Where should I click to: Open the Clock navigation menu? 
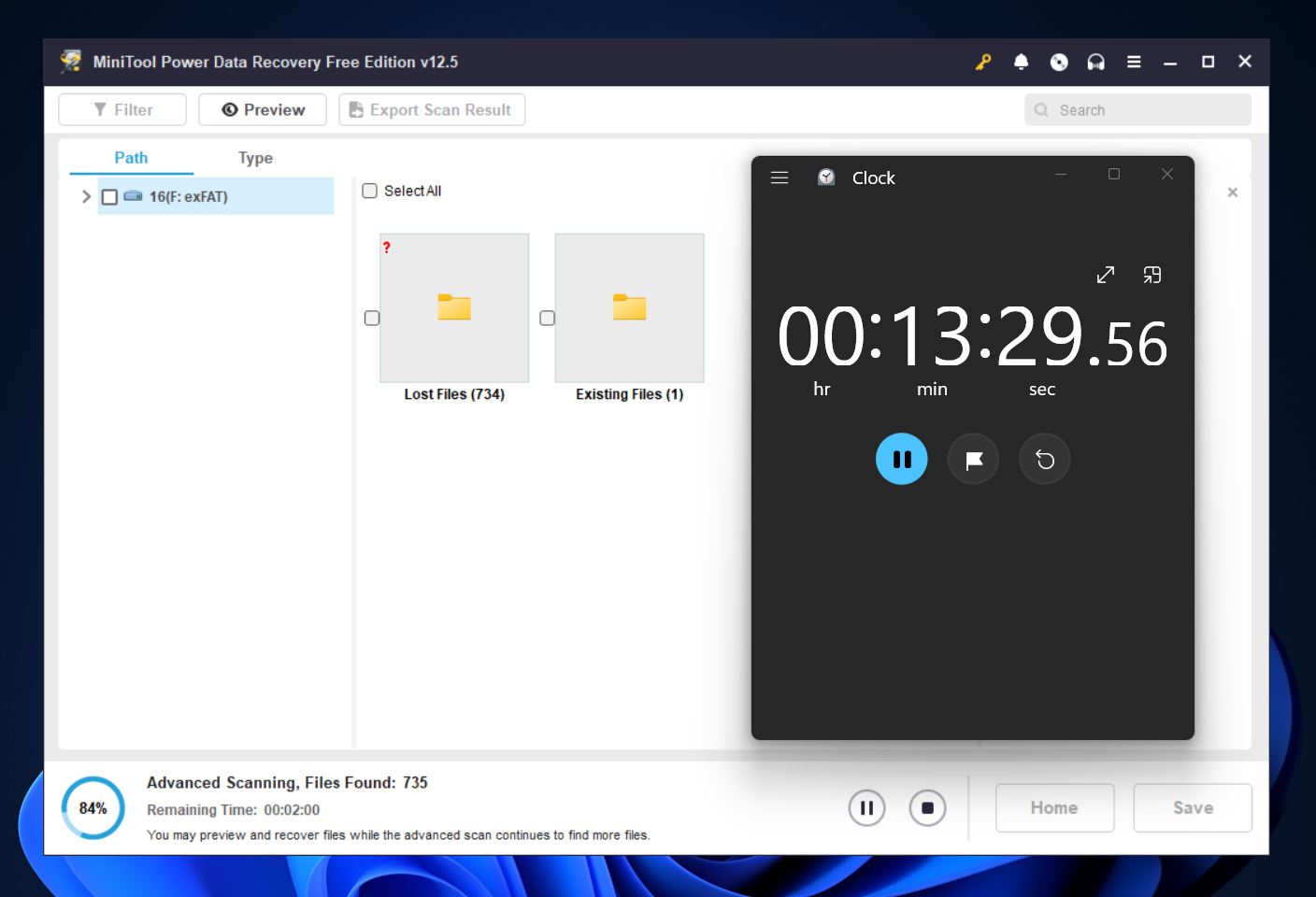point(780,178)
